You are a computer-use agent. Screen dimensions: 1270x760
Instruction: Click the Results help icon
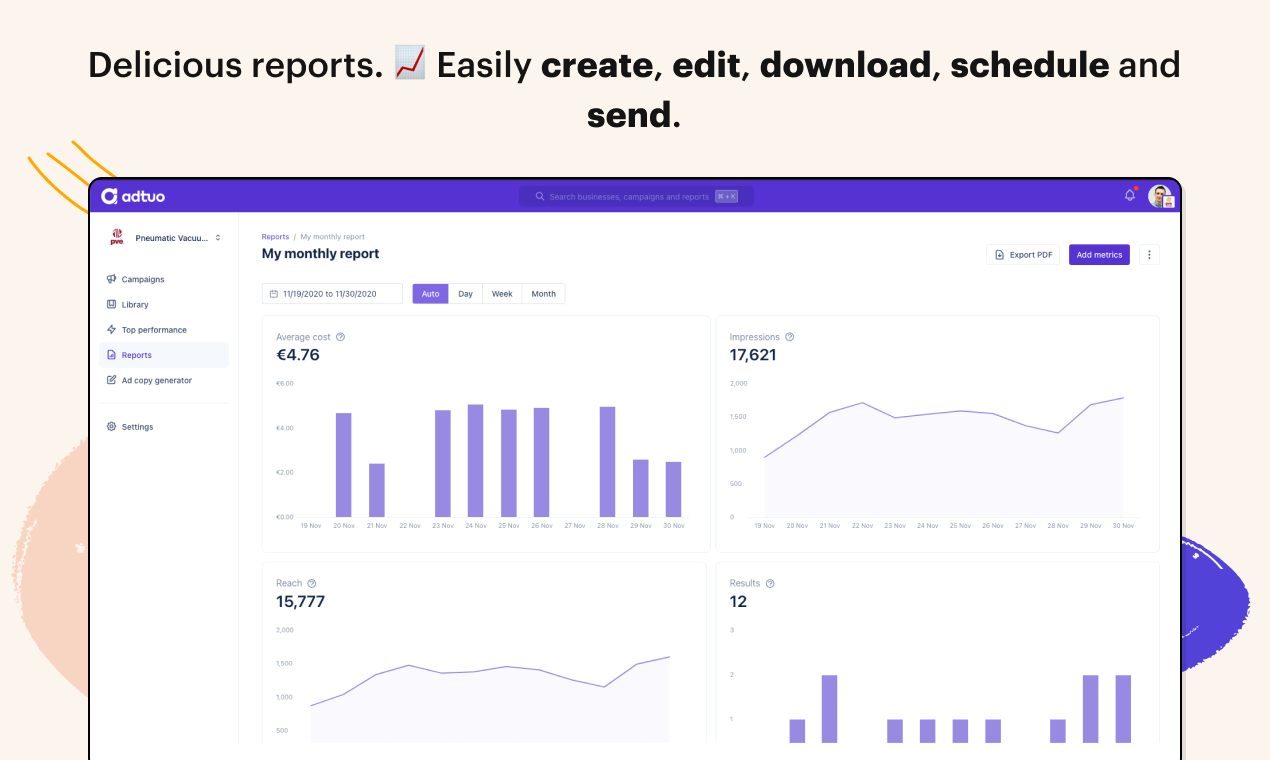point(770,583)
